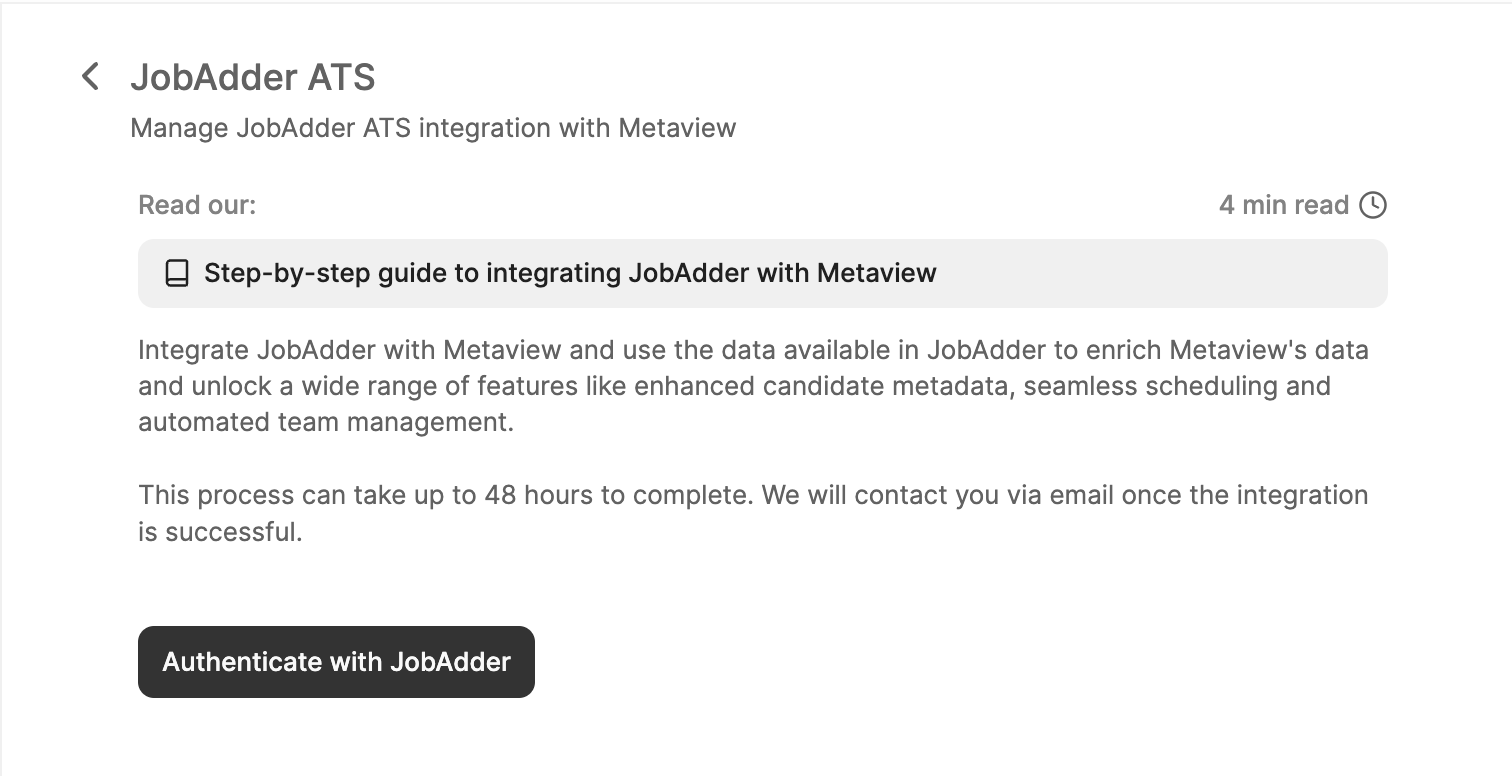
Task: Open the step-by-step JobAdder integration guide
Action: coord(570,273)
